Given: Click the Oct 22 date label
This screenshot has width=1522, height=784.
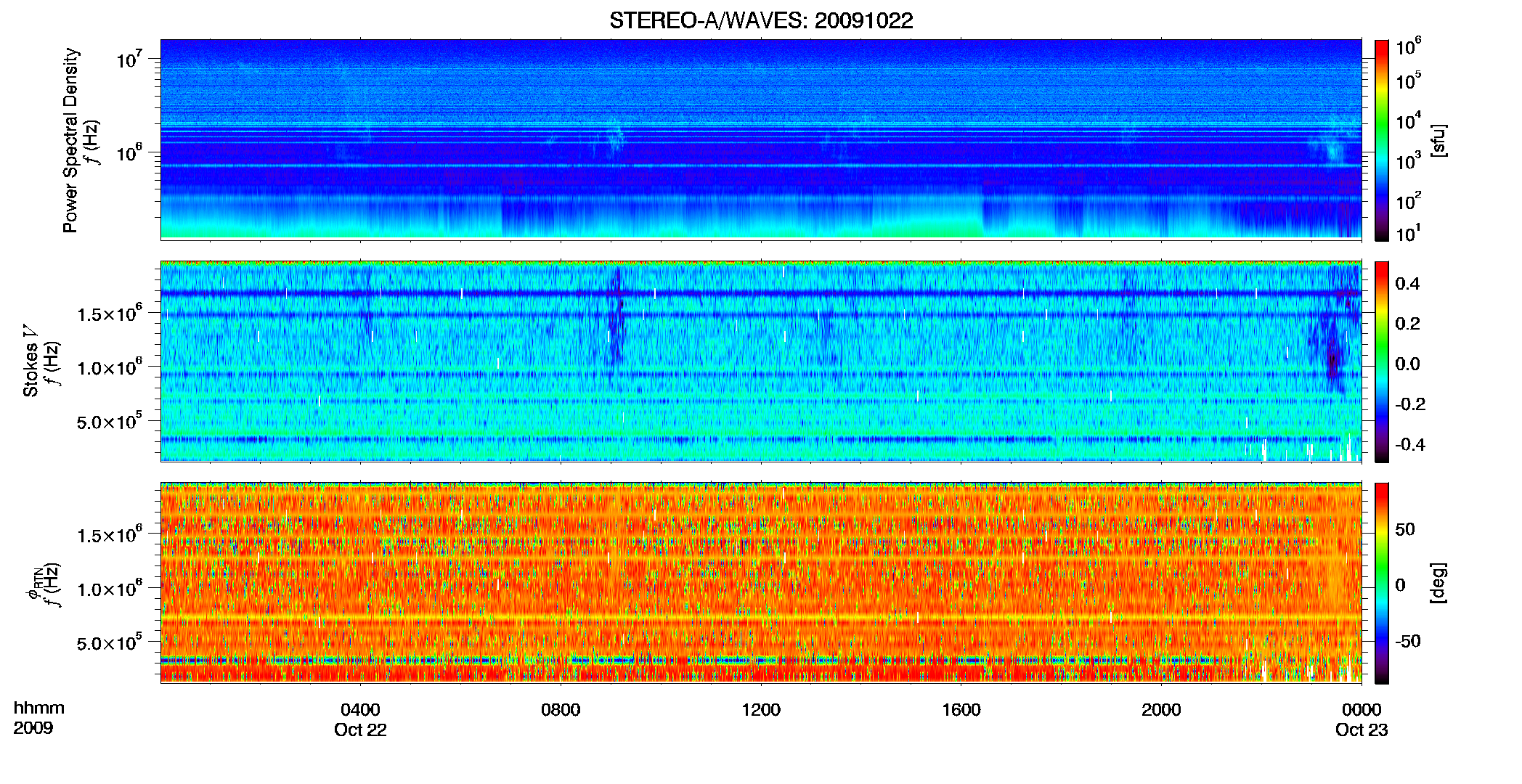Looking at the screenshot, I should click(360, 730).
